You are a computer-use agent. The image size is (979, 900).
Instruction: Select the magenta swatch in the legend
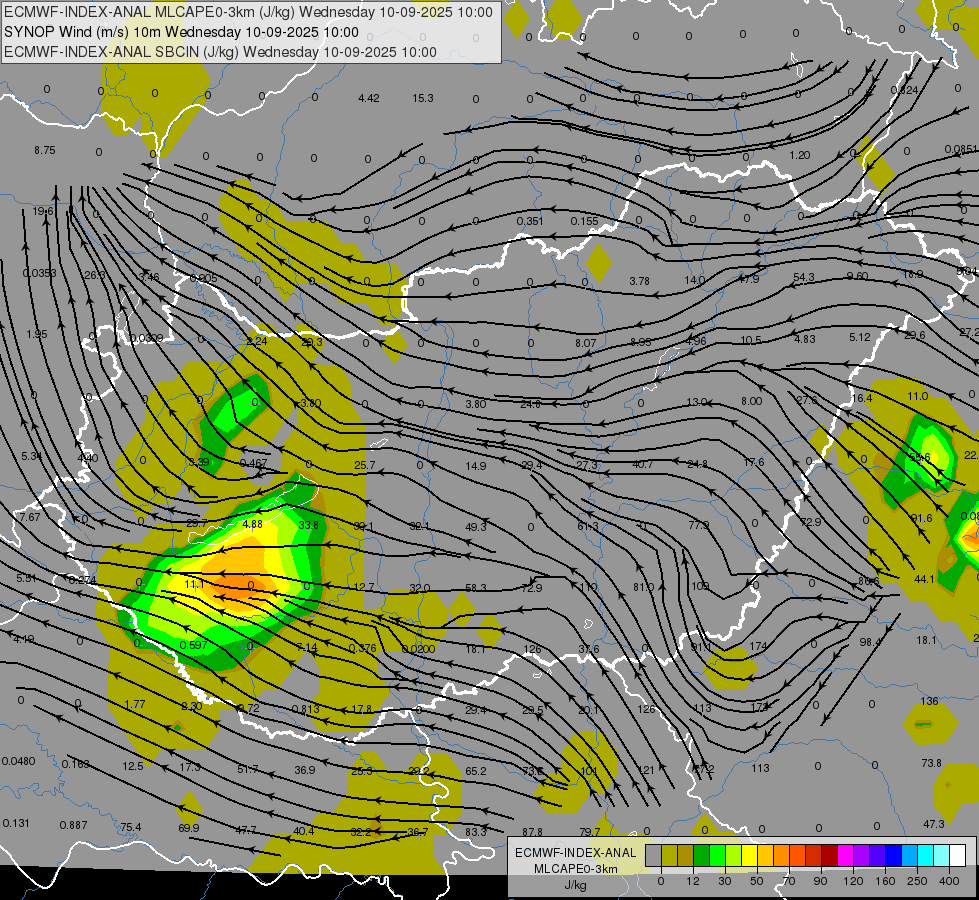pos(845,856)
